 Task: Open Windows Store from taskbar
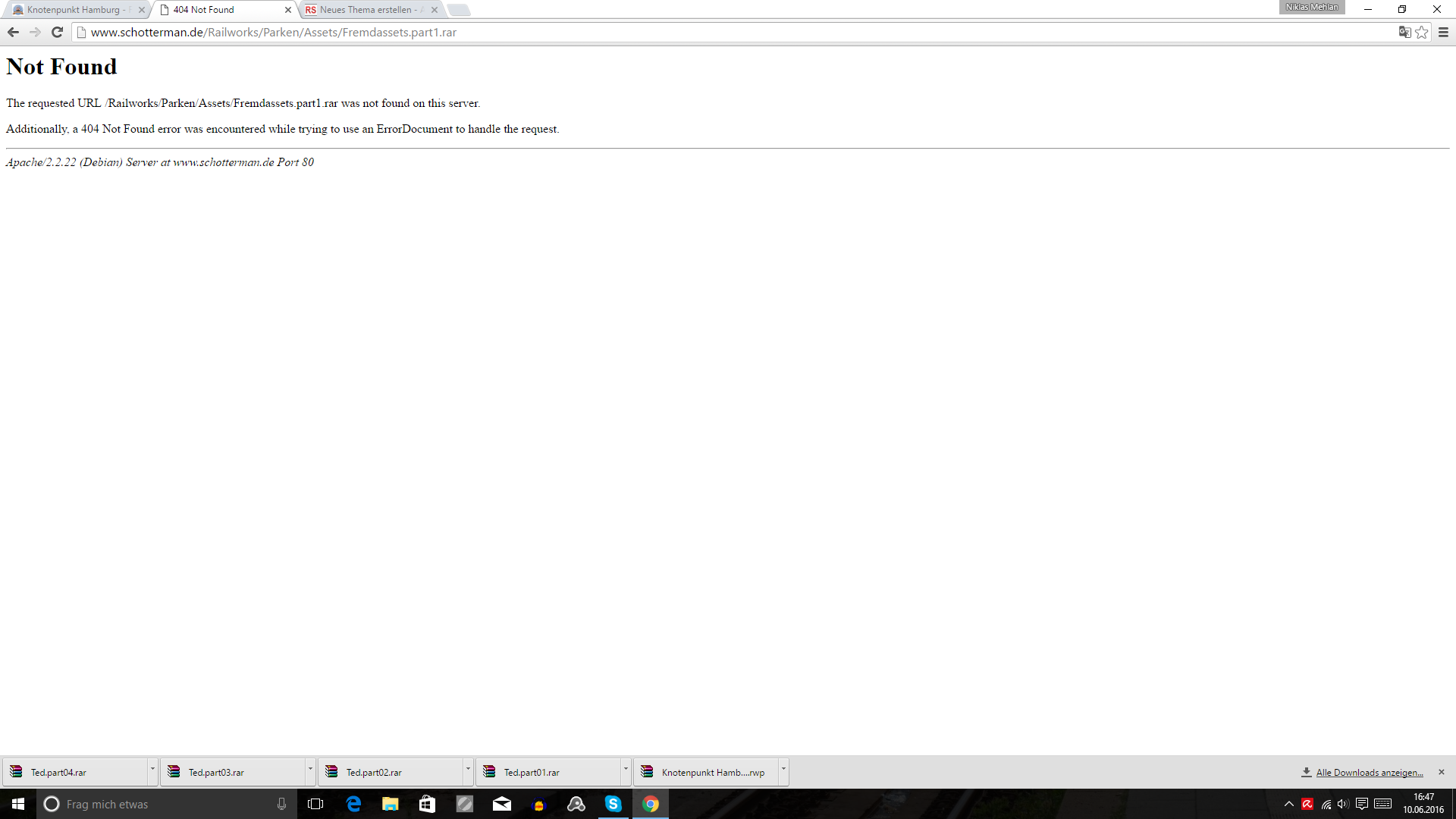pos(427,804)
